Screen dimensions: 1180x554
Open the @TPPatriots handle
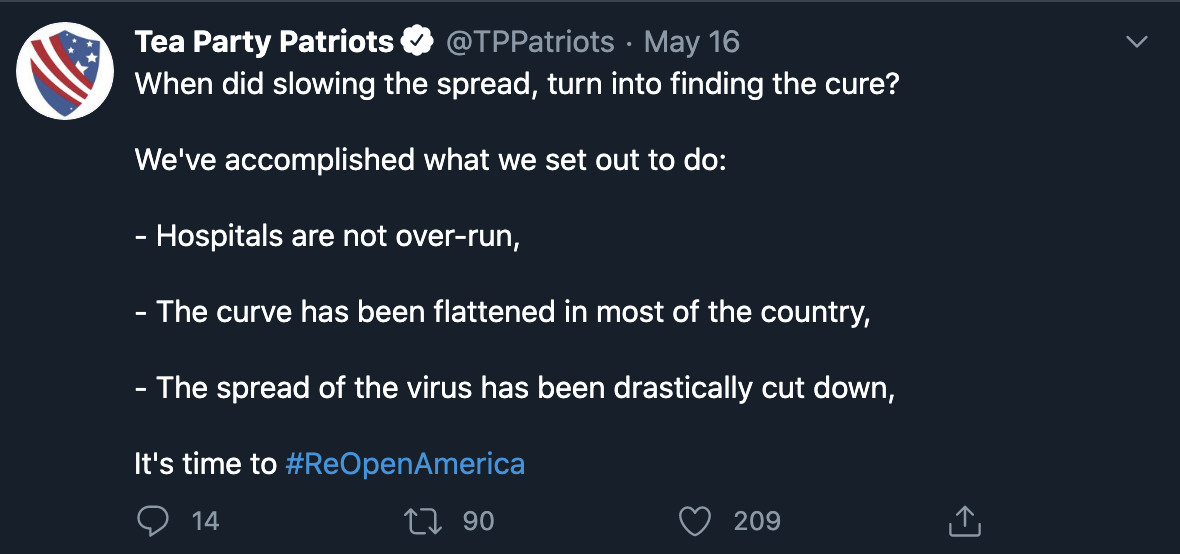click(531, 42)
